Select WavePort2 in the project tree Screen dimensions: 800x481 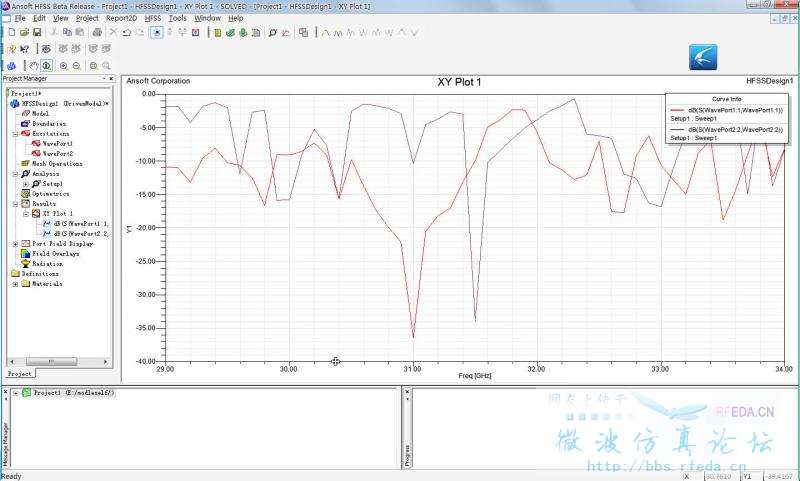click(x=58, y=154)
